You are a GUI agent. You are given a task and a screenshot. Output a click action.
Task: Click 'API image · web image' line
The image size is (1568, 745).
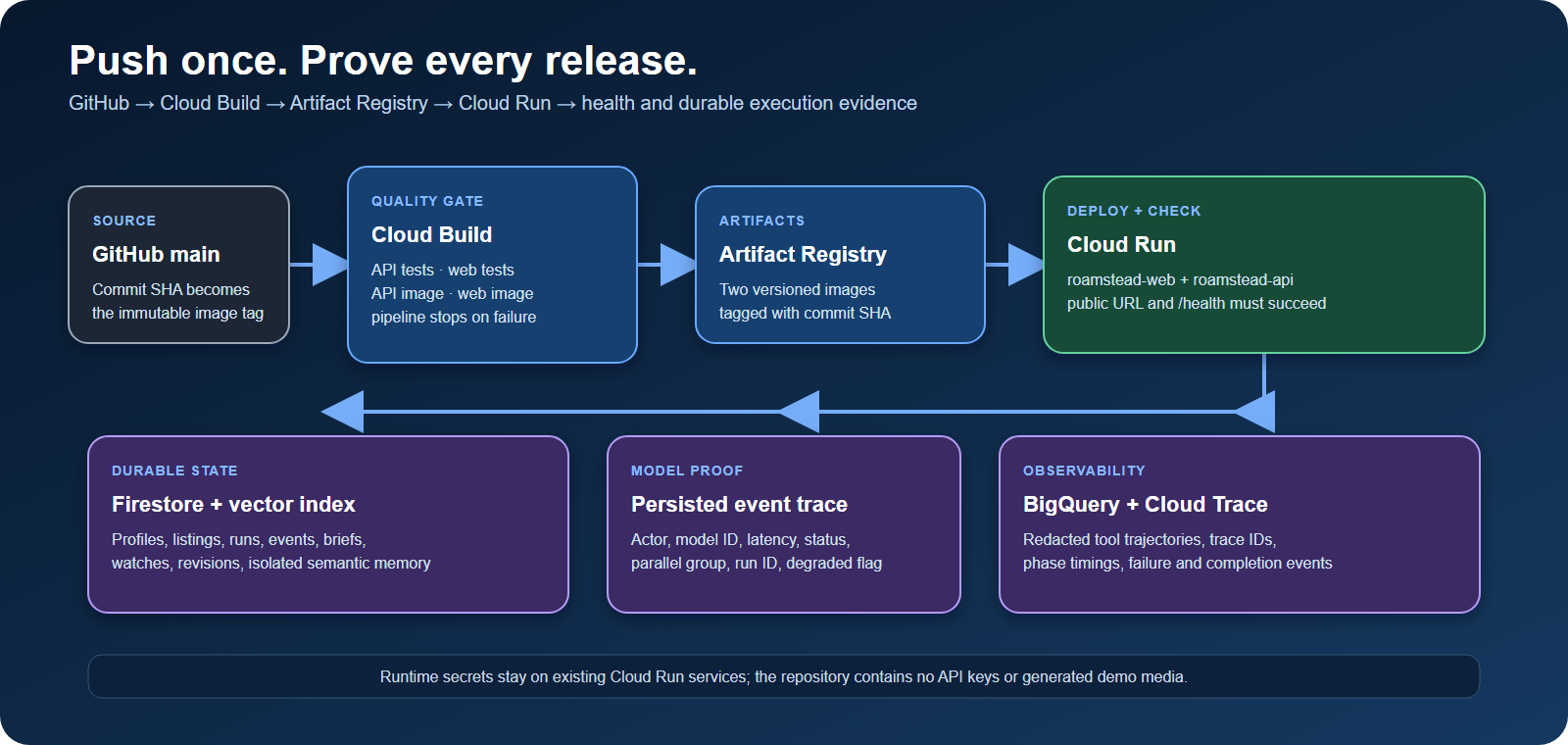click(452, 293)
